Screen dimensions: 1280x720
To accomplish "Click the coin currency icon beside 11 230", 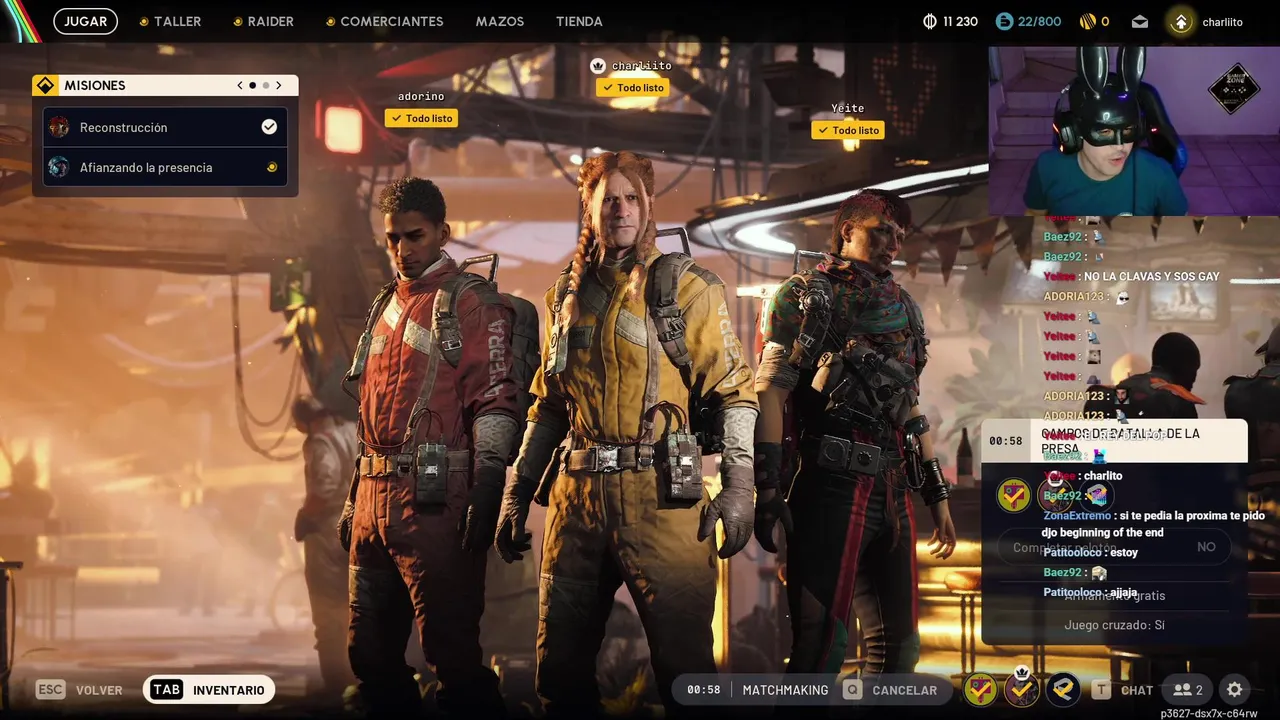I will click(929, 21).
